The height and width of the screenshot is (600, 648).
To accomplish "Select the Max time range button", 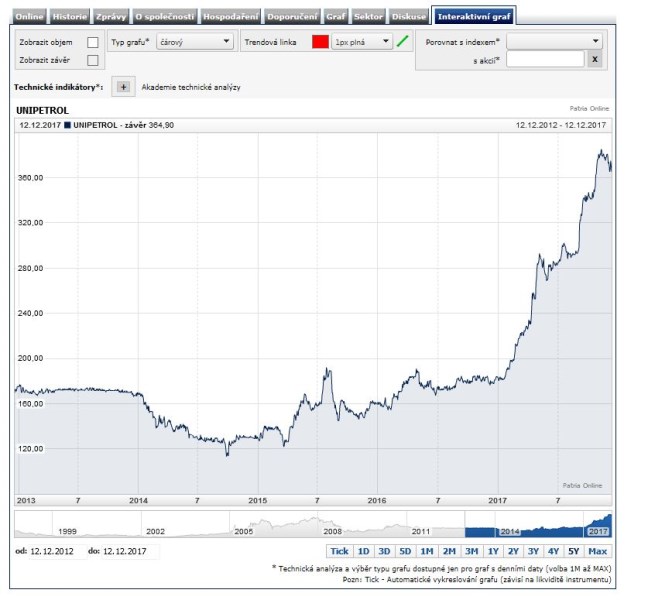I will (598, 551).
